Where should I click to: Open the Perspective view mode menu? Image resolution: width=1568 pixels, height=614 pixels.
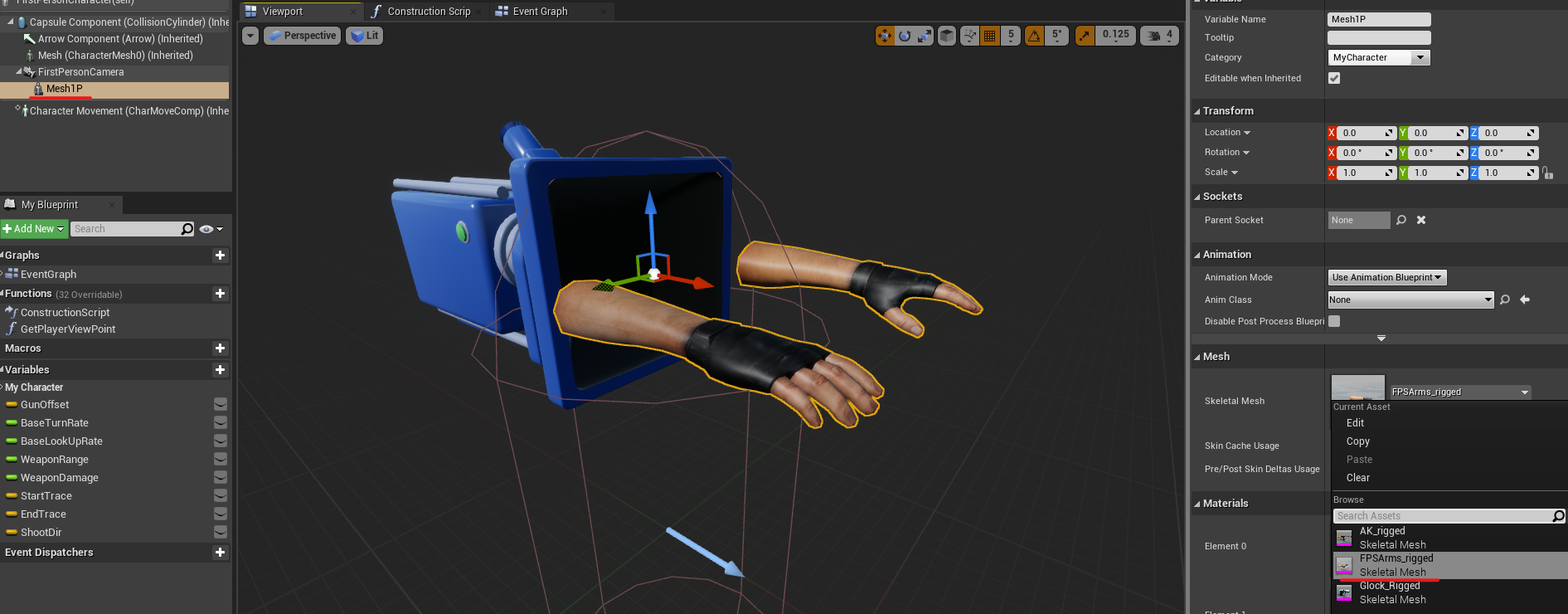(302, 36)
